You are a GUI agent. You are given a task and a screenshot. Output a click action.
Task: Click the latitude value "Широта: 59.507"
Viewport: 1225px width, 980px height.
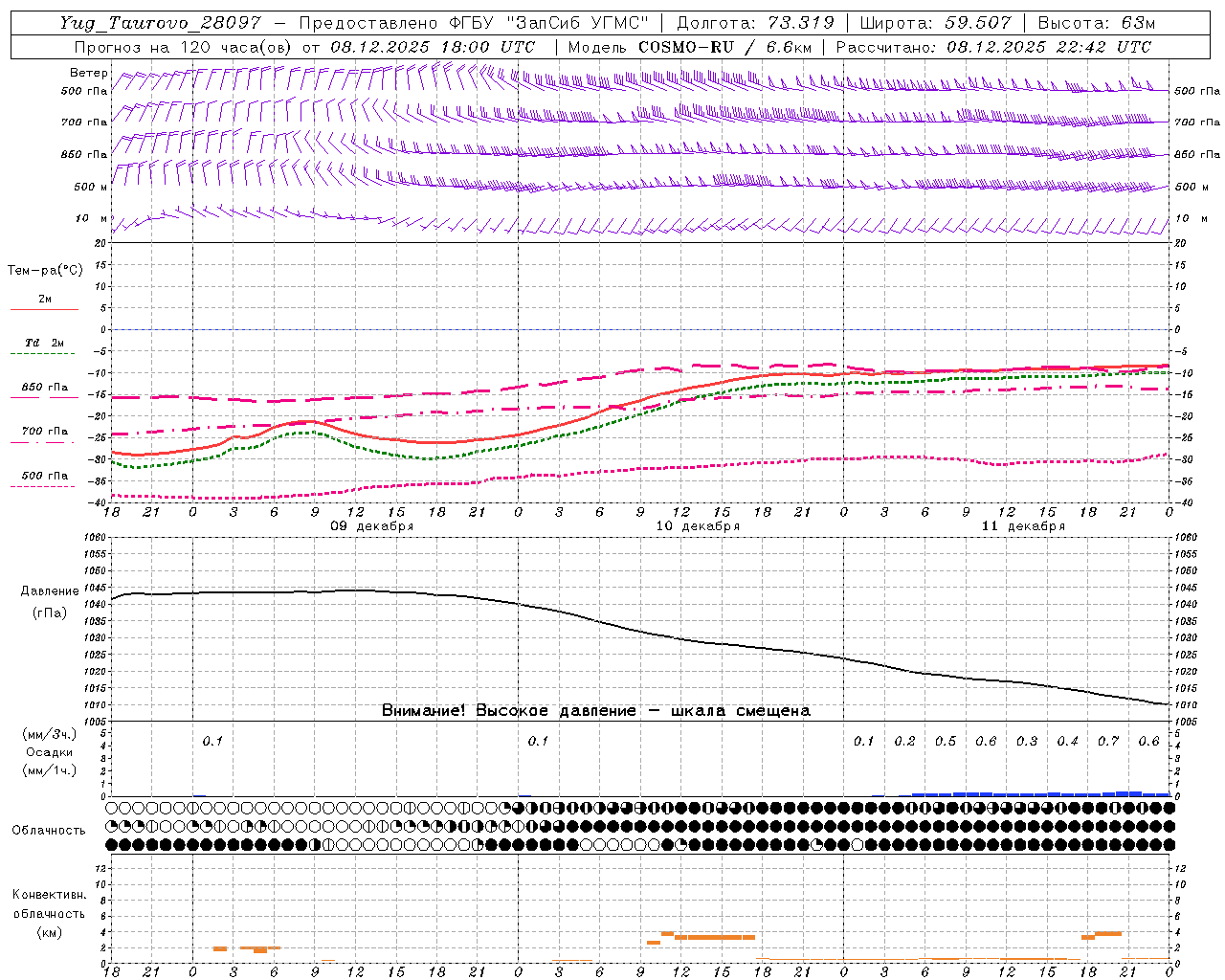[x=935, y=24]
